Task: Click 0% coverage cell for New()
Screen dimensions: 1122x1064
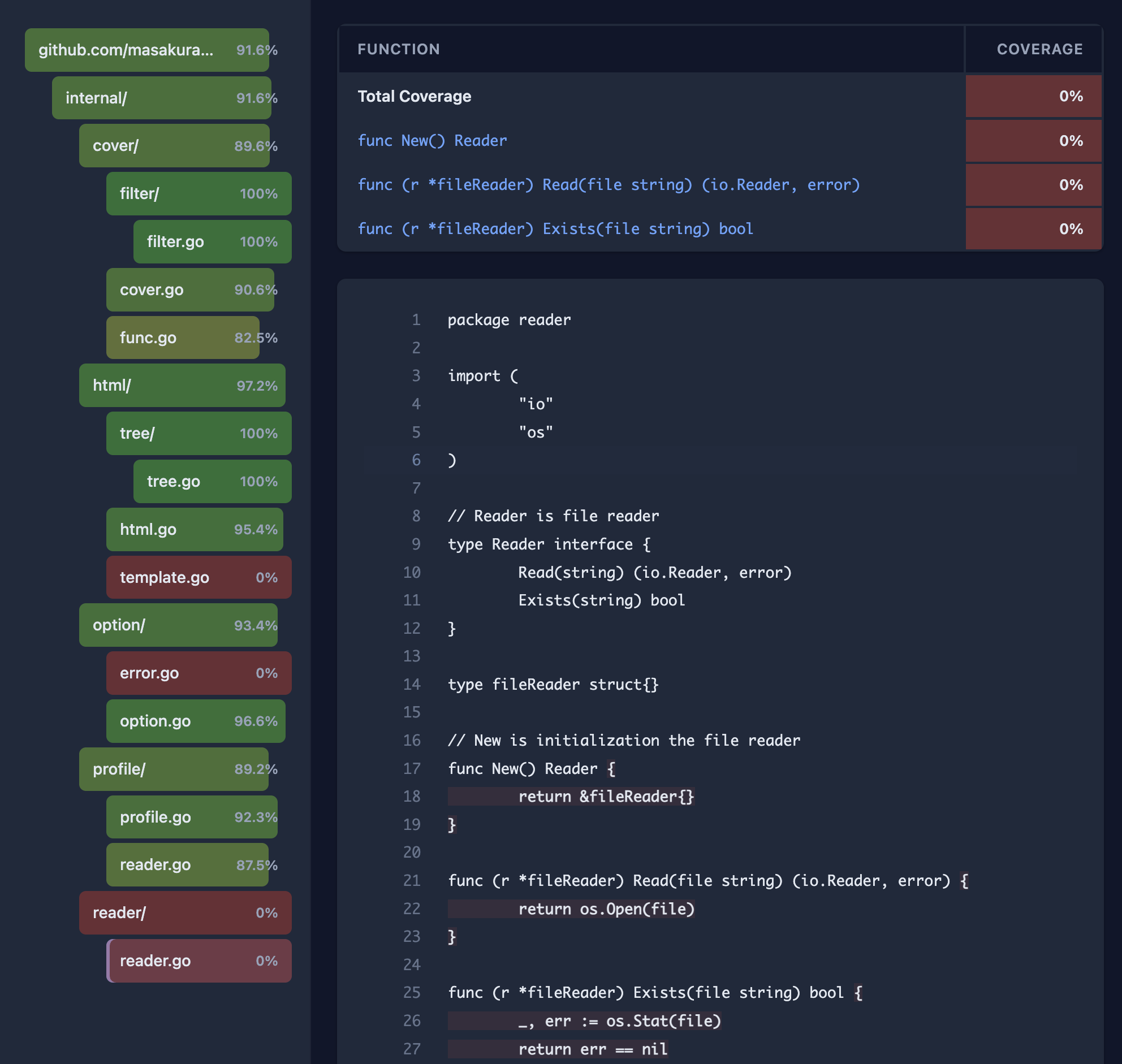Action: tap(1033, 140)
